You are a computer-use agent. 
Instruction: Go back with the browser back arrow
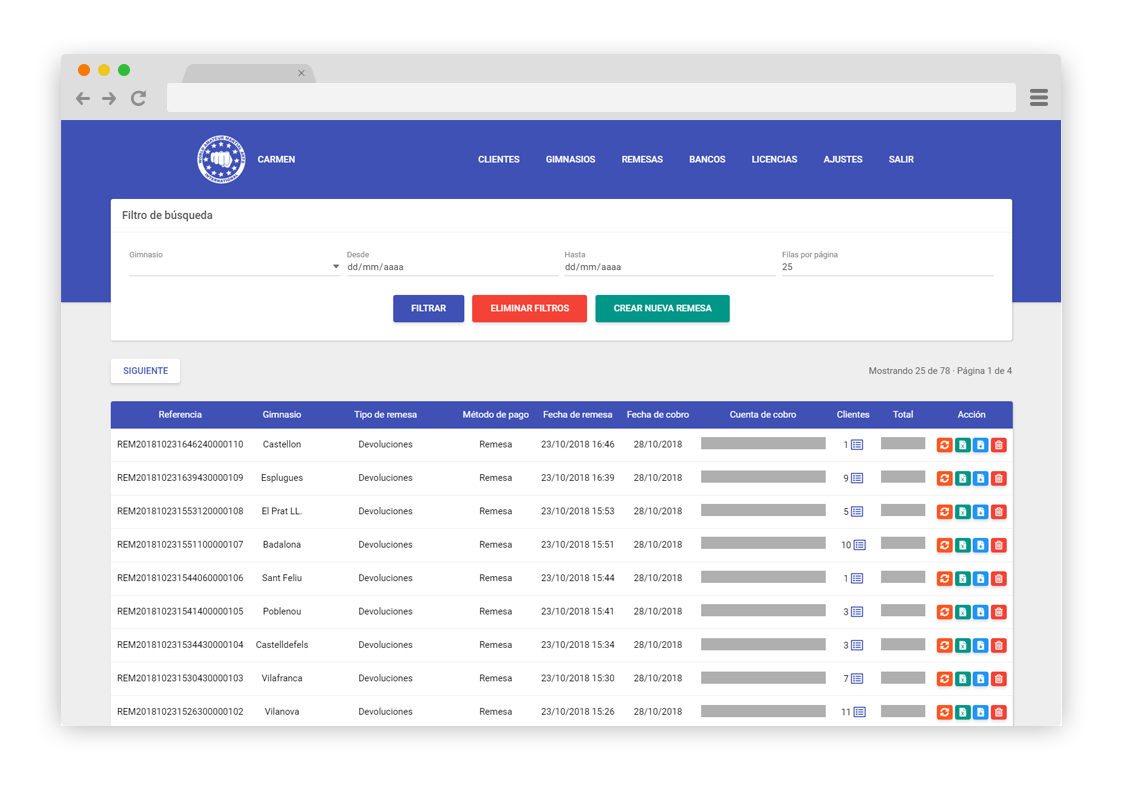83,98
